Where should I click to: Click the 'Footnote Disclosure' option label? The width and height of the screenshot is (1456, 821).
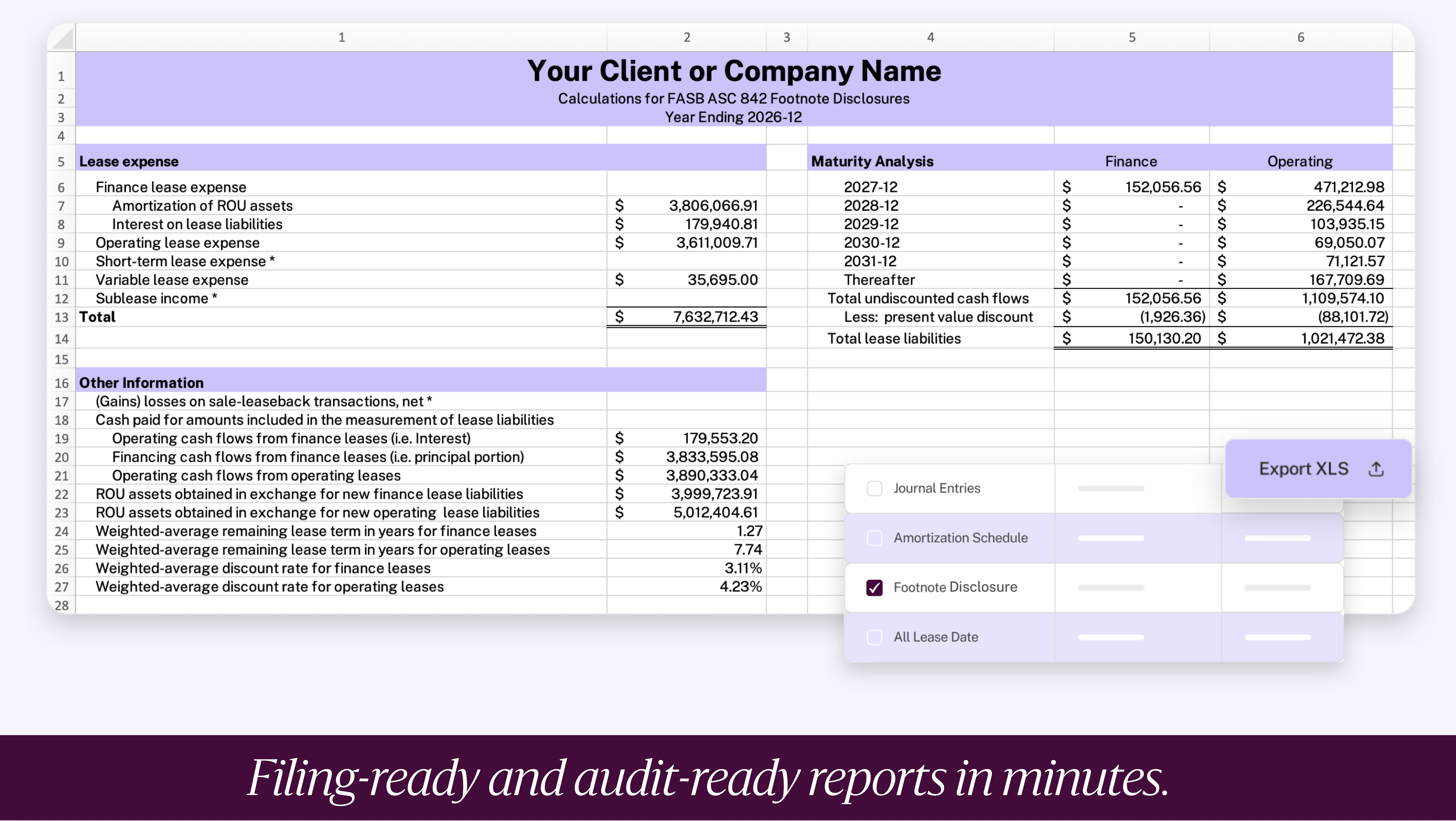[x=955, y=588]
